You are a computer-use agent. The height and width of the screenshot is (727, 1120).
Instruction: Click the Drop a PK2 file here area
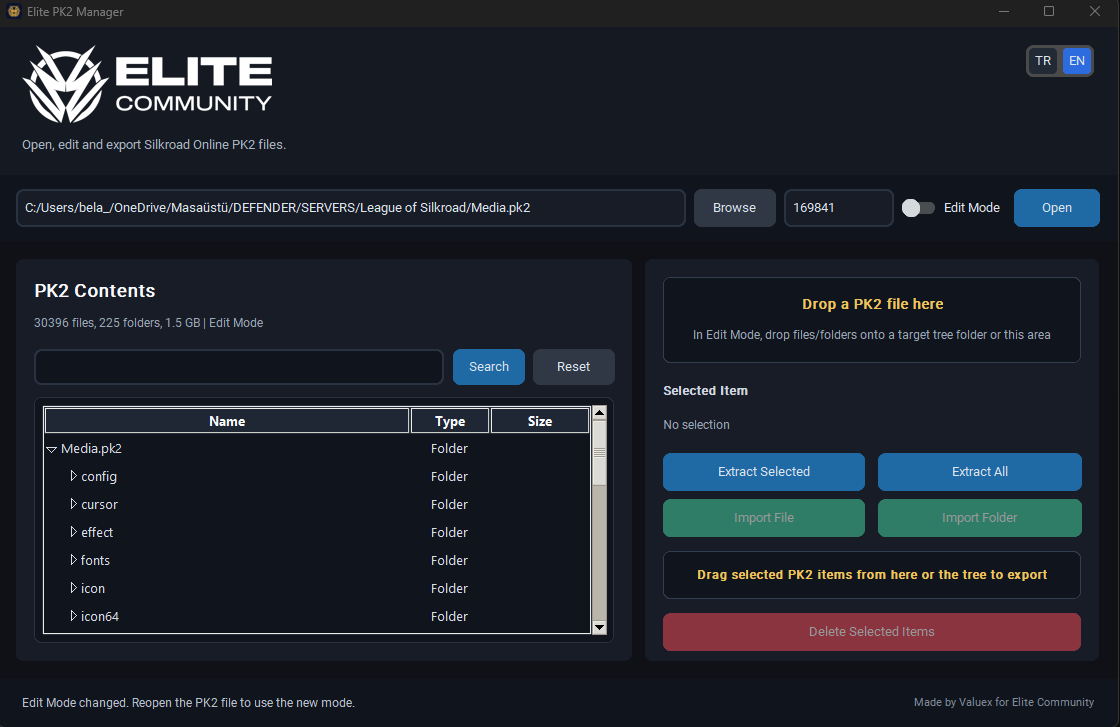point(871,320)
